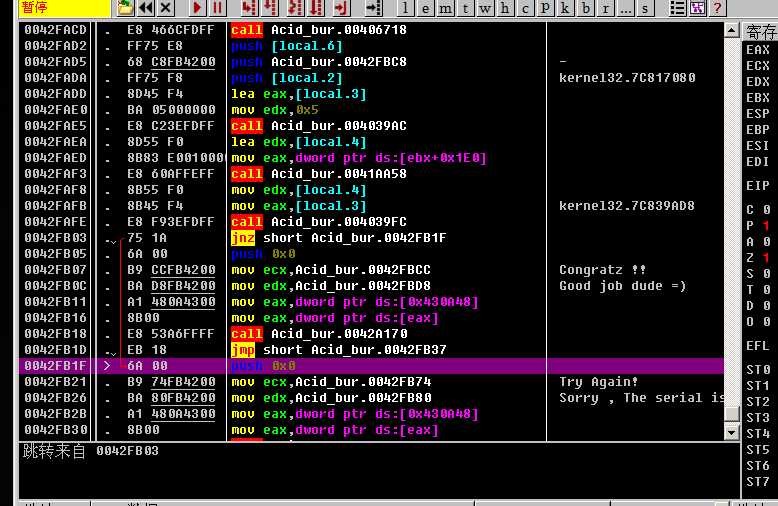Open Handles window with H button

click(x=505, y=7)
